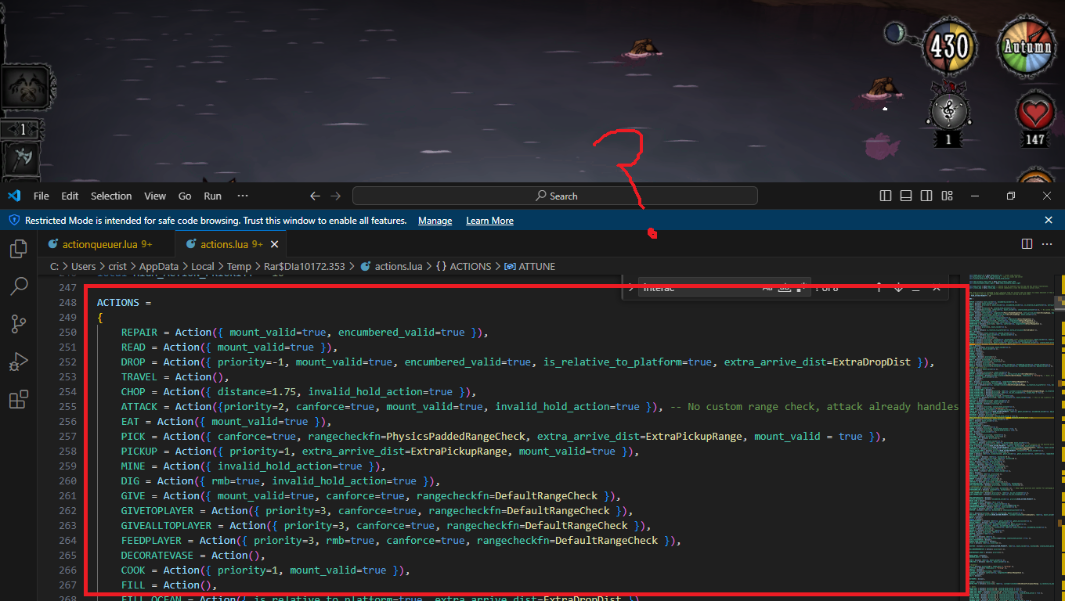Toggle the Primary Side Bar visibility

pos(885,196)
